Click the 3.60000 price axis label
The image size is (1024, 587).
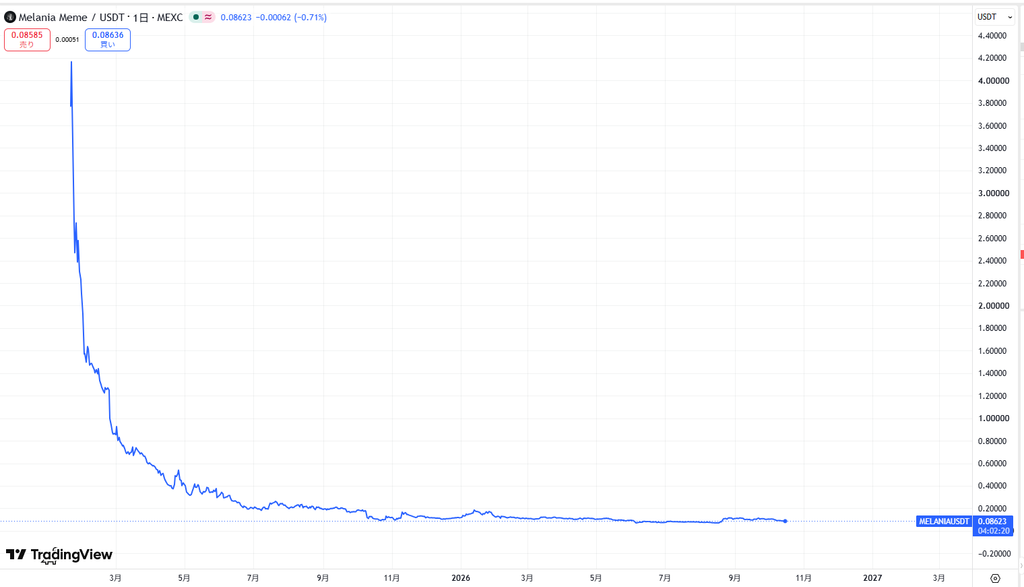992,125
